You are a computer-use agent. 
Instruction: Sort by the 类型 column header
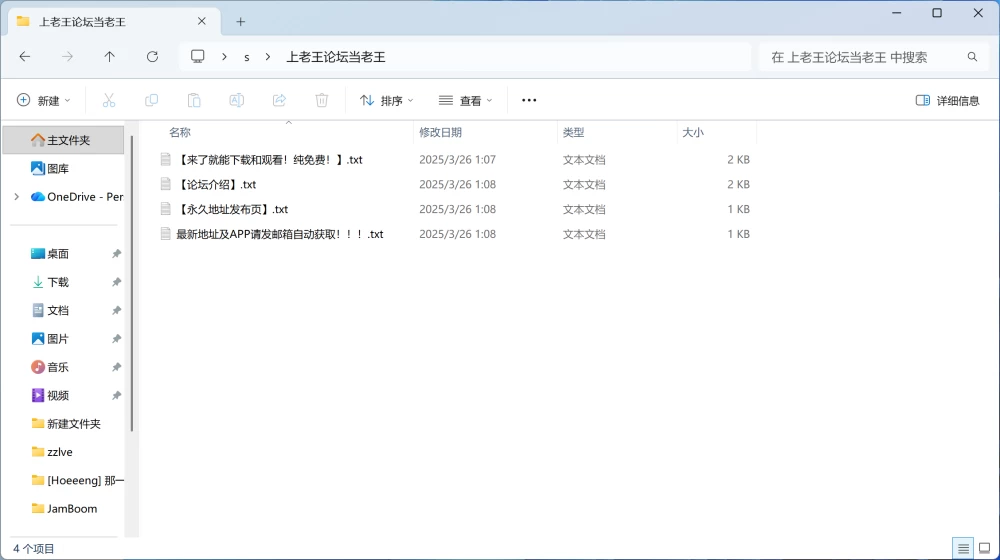coord(573,132)
